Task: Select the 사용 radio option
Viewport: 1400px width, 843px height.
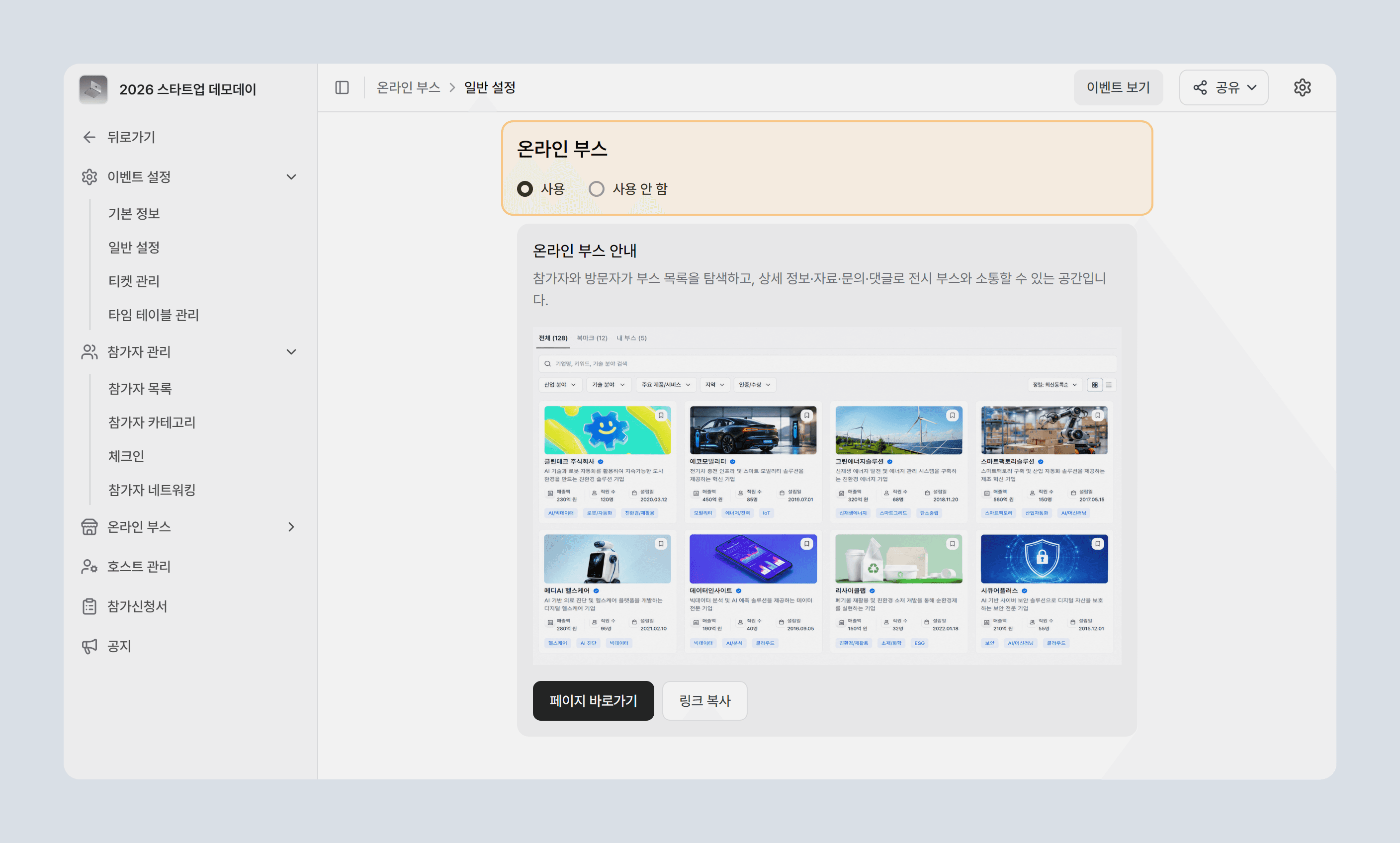Action: pos(525,188)
